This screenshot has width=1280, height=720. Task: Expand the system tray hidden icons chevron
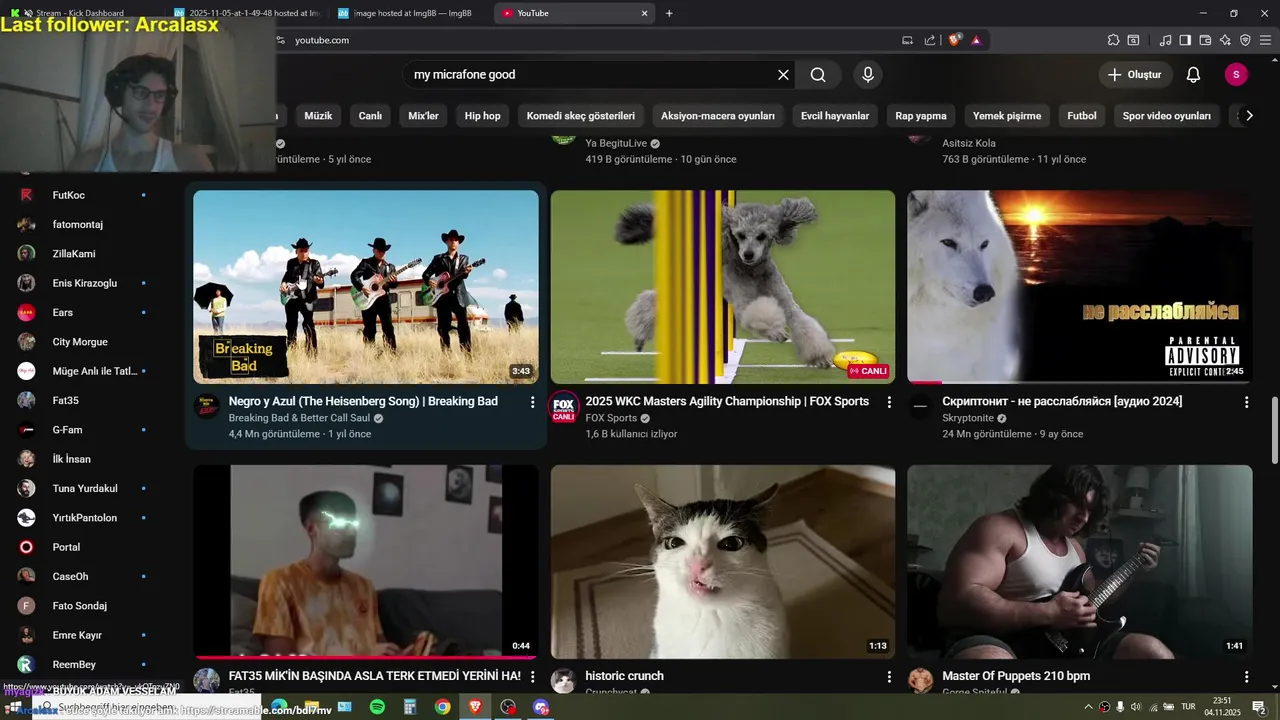click(x=1088, y=707)
